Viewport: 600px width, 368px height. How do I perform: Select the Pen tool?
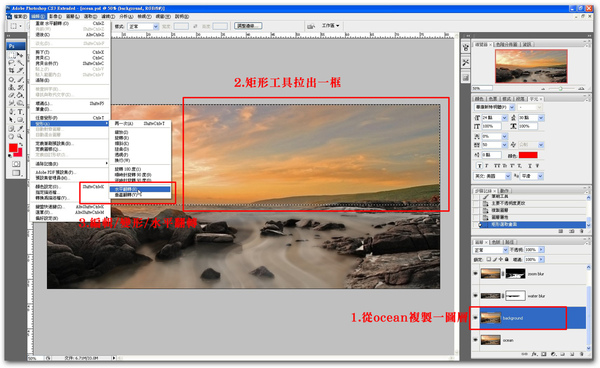(12, 112)
